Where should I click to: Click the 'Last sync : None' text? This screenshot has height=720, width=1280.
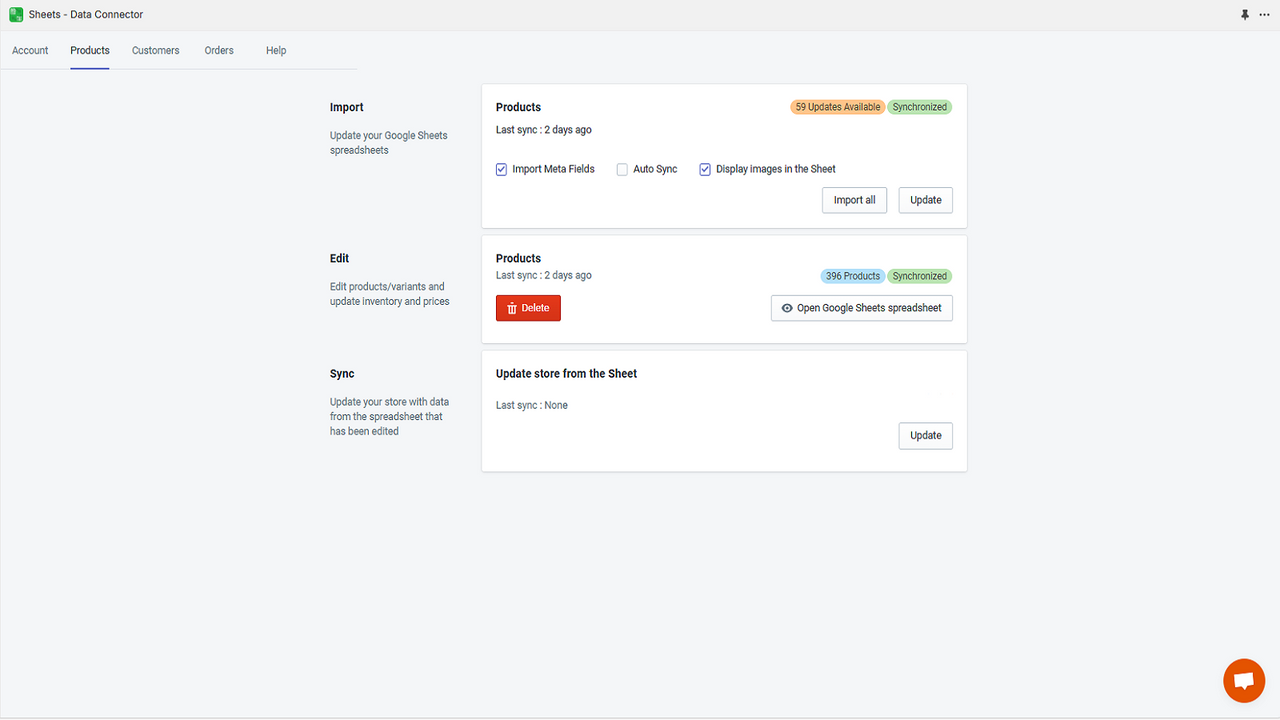(532, 405)
